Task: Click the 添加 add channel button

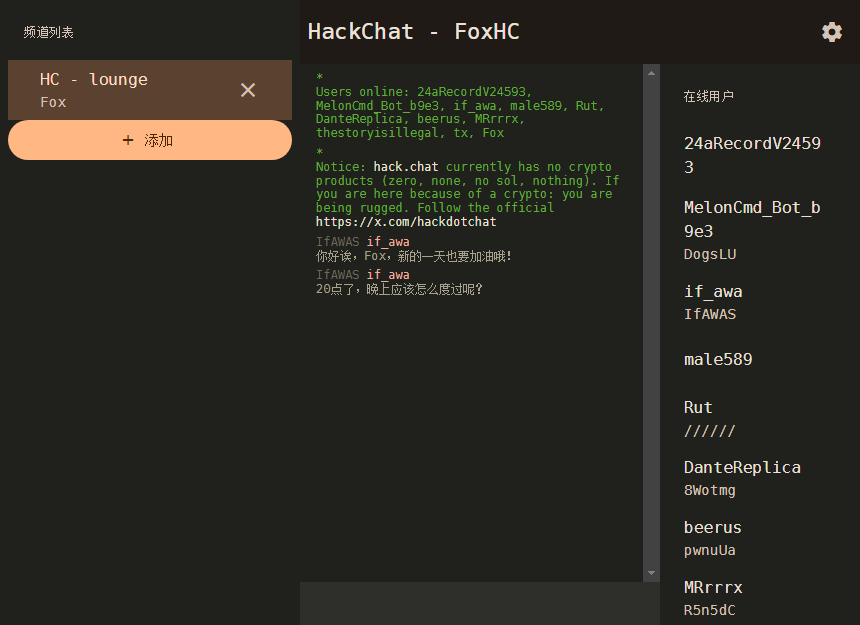Action: click(150, 140)
